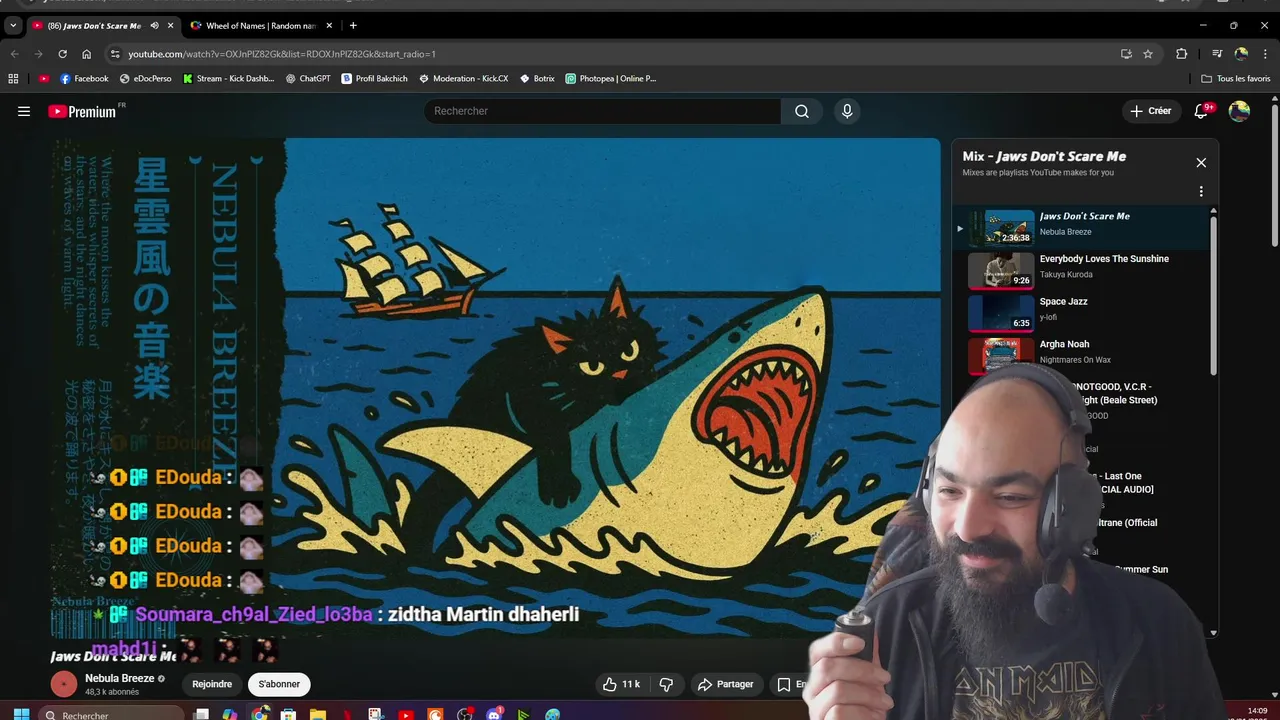1280x720 pixels.
Task: Open the YouTube icon bookmark
Action: pos(43,78)
